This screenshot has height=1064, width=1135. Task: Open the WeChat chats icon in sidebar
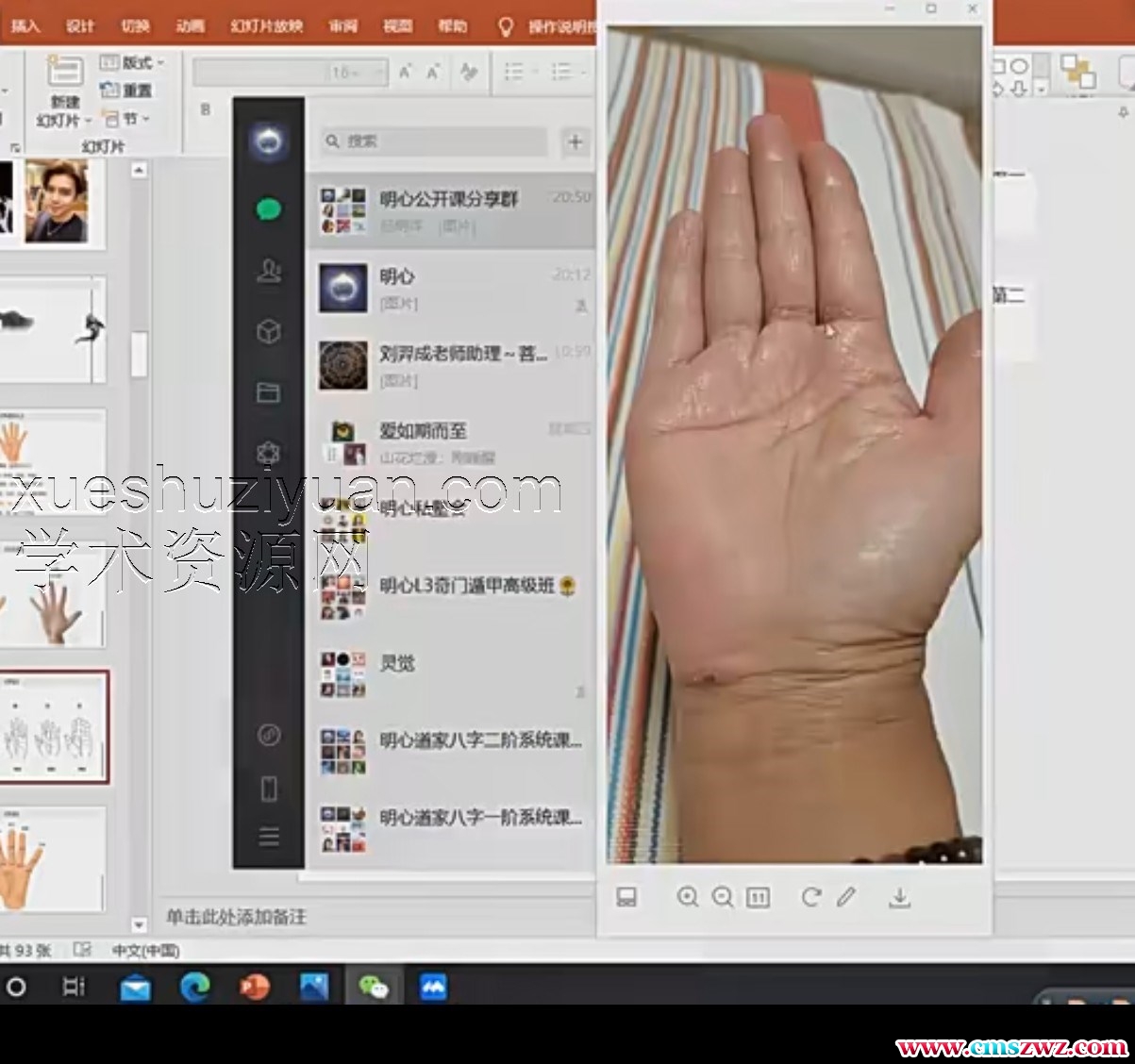[269, 209]
